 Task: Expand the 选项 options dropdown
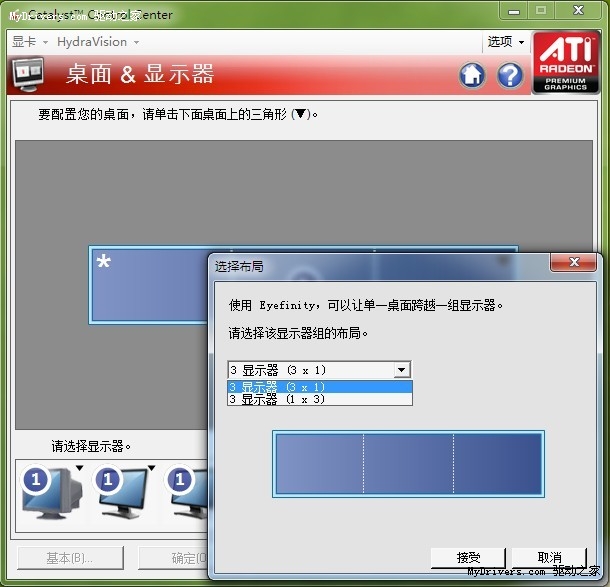pyautogui.click(x=505, y=42)
